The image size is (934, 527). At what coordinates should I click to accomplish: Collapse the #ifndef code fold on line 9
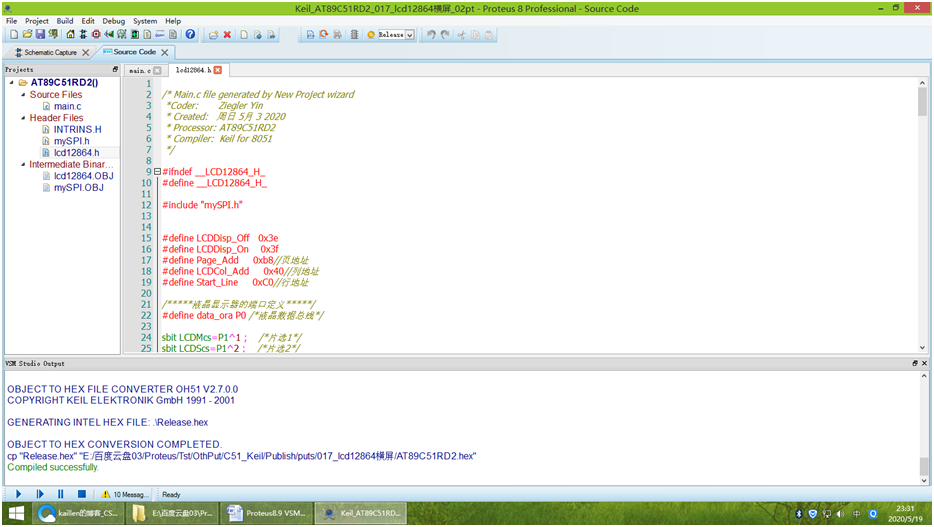(x=157, y=171)
